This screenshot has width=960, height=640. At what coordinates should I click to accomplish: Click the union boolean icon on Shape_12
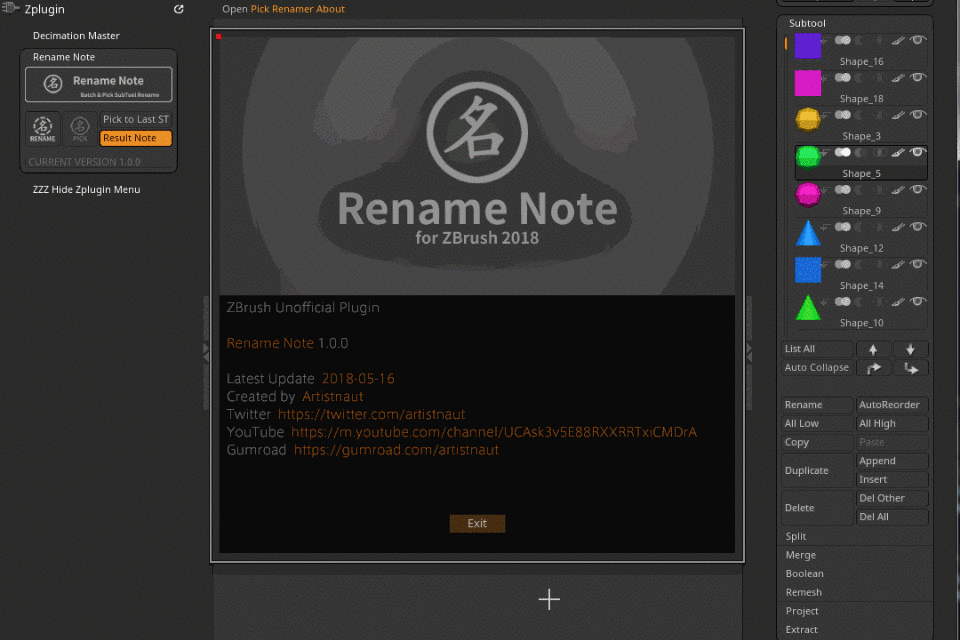842,227
